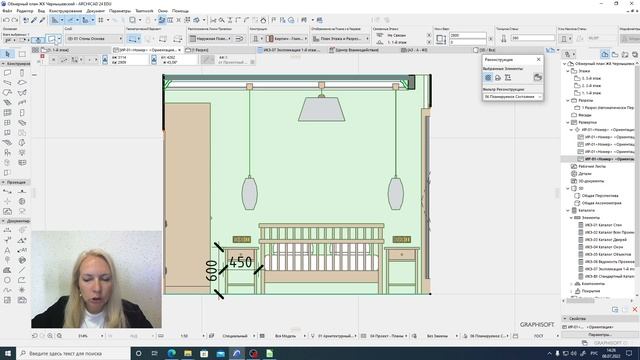Click the red delete X icon in the Navigator
Screen dimensions: 640x360
[x=635, y=309]
